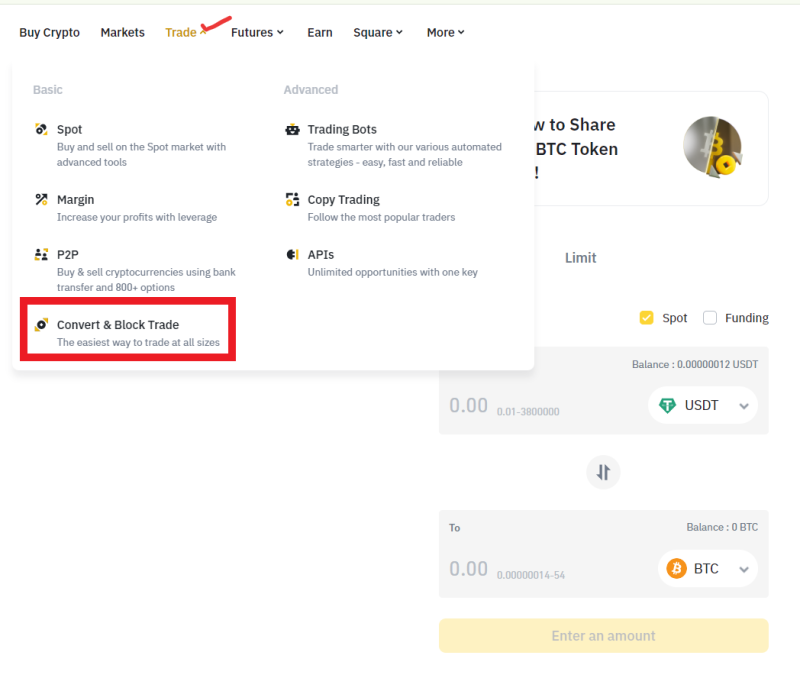Viewport: 800px width, 691px height.
Task: Click the Bitcoin coin banner image
Action: tap(713, 147)
